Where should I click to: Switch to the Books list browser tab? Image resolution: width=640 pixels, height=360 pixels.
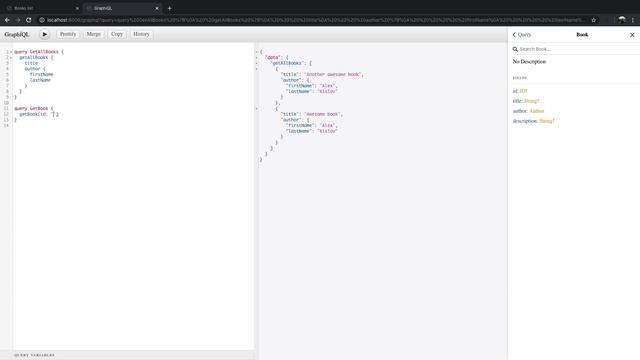click(x=41, y=8)
